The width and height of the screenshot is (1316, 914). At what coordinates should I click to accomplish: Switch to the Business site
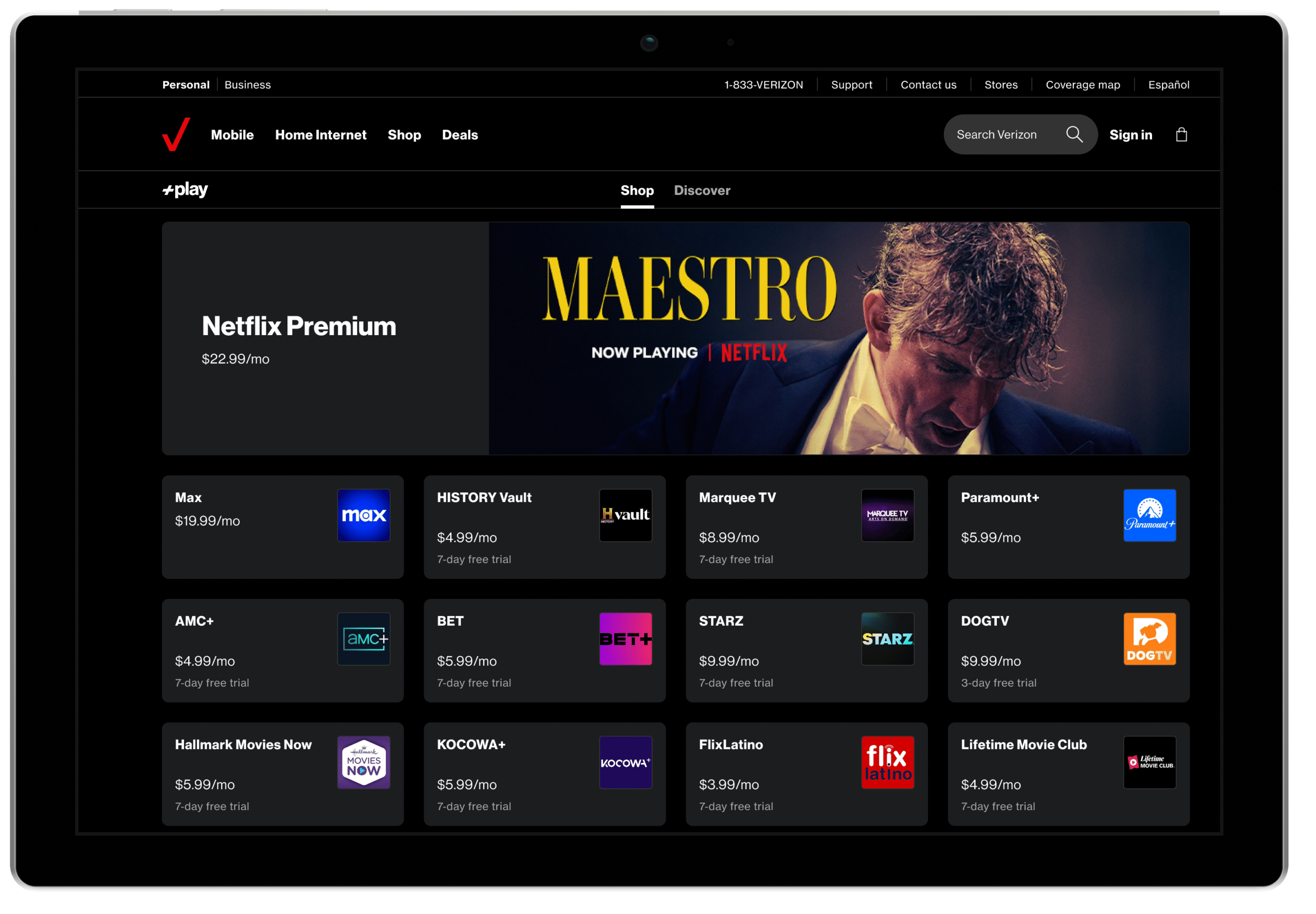point(247,85)
